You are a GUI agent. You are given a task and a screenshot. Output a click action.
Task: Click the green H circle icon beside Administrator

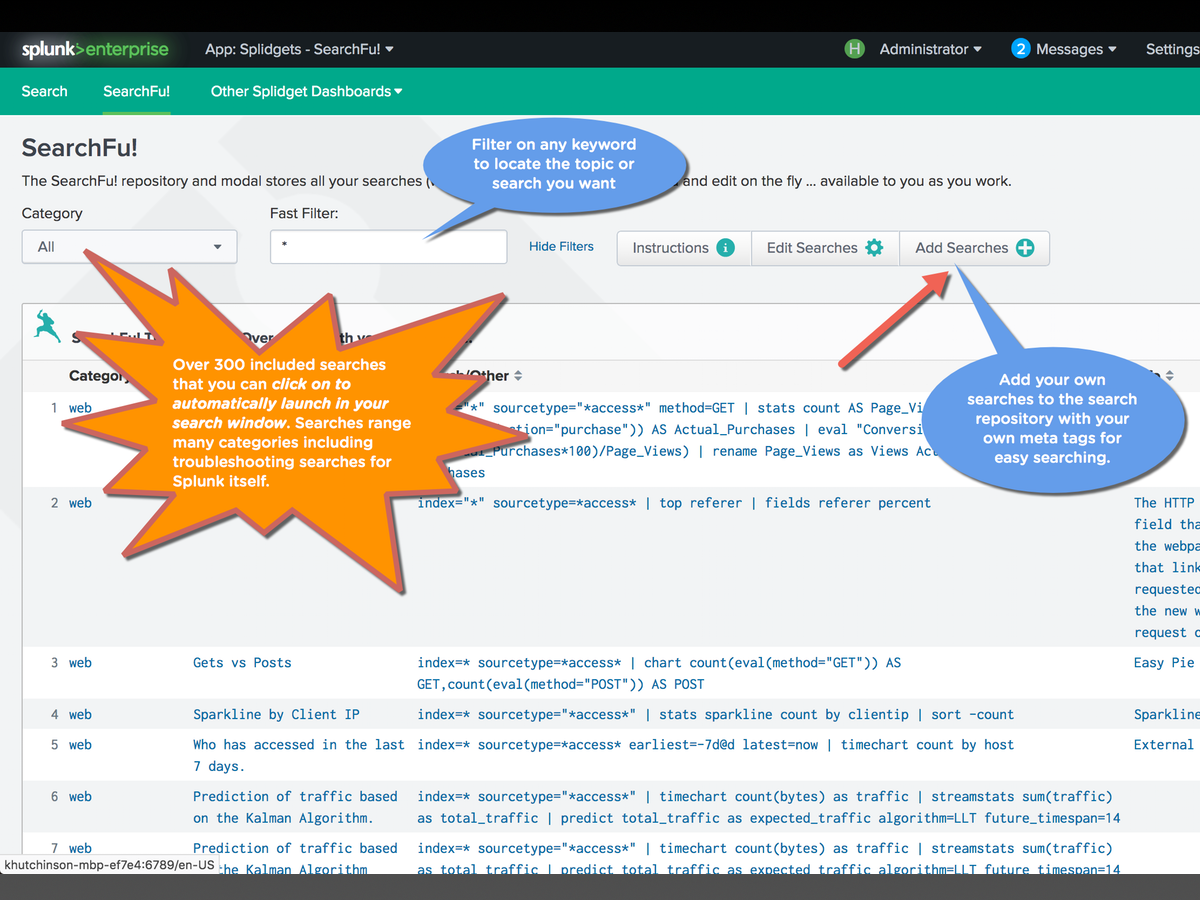pyautogui.click(x=854, y=49)
